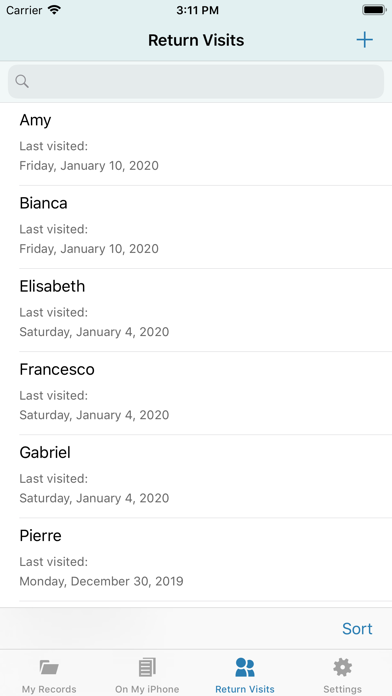Open Francesco's return visit entry
Image resolution: width=392 pixels, height=696 pixels.
pyautogui.click(x=196, y=393)
